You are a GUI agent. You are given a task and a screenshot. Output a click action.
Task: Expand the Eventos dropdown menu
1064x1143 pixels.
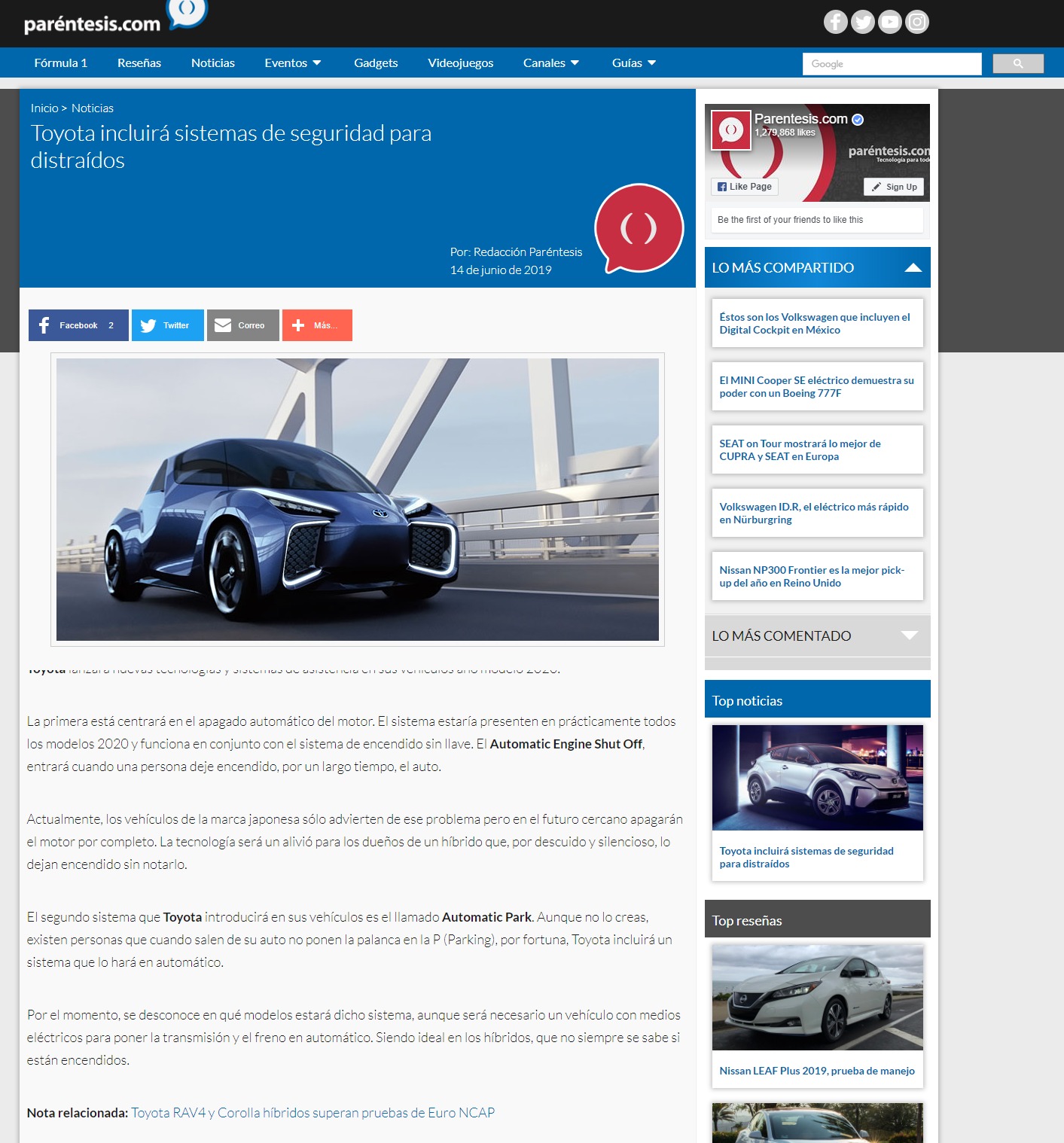coord(293,63)
